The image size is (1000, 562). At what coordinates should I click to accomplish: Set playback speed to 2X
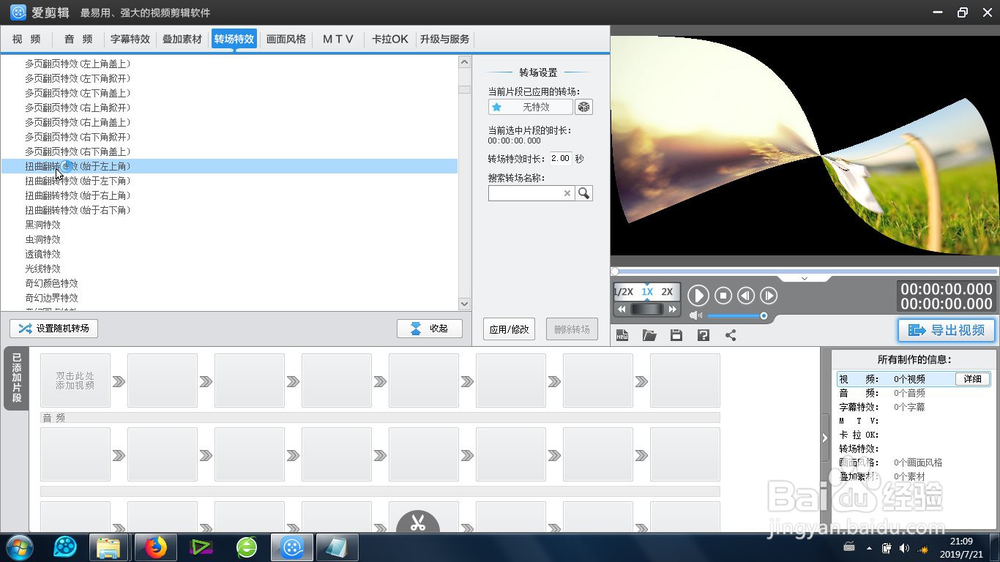coord(667,292)
